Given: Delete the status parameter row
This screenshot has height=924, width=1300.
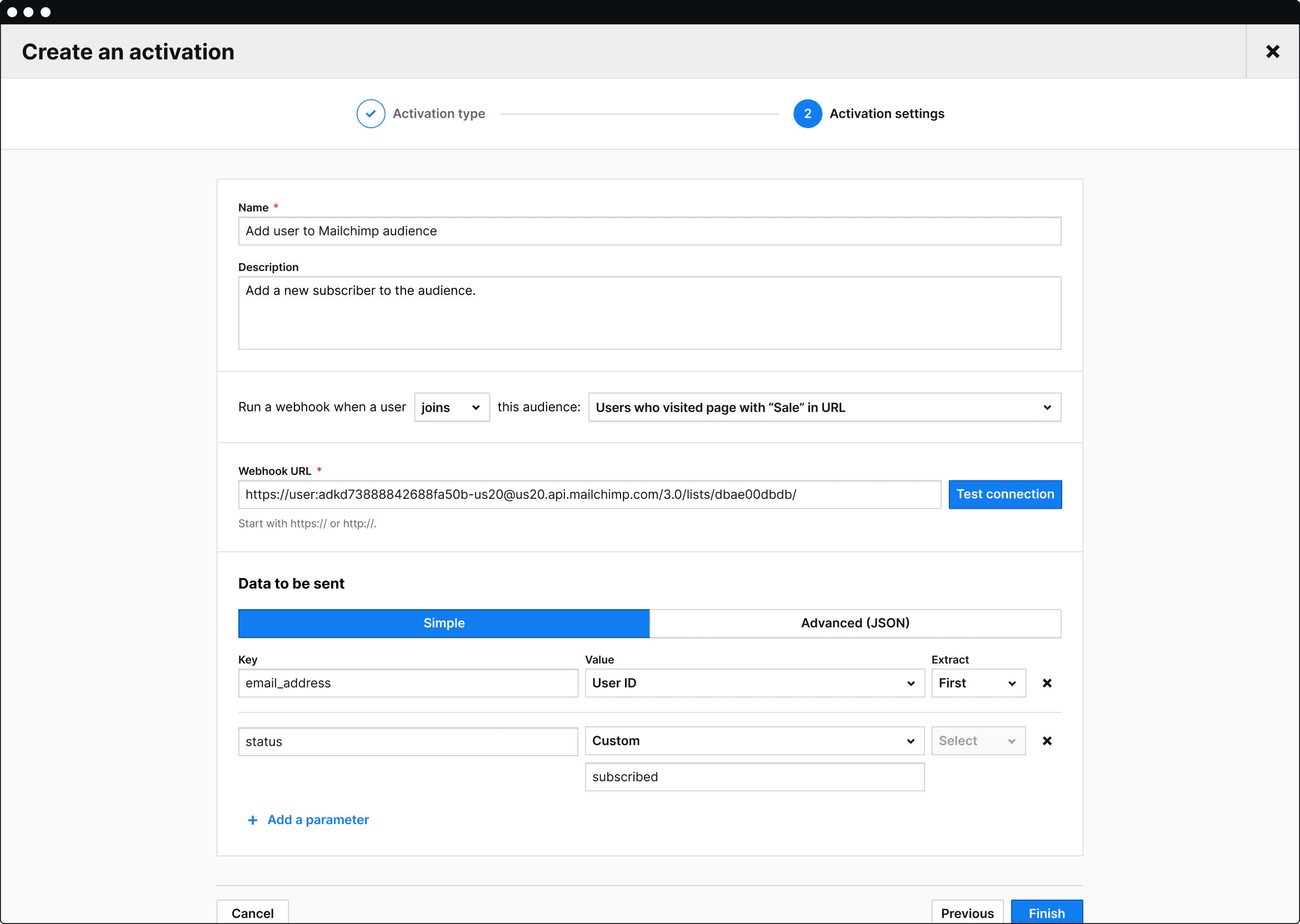Looking at the screenshot, I should (1046, 741).
